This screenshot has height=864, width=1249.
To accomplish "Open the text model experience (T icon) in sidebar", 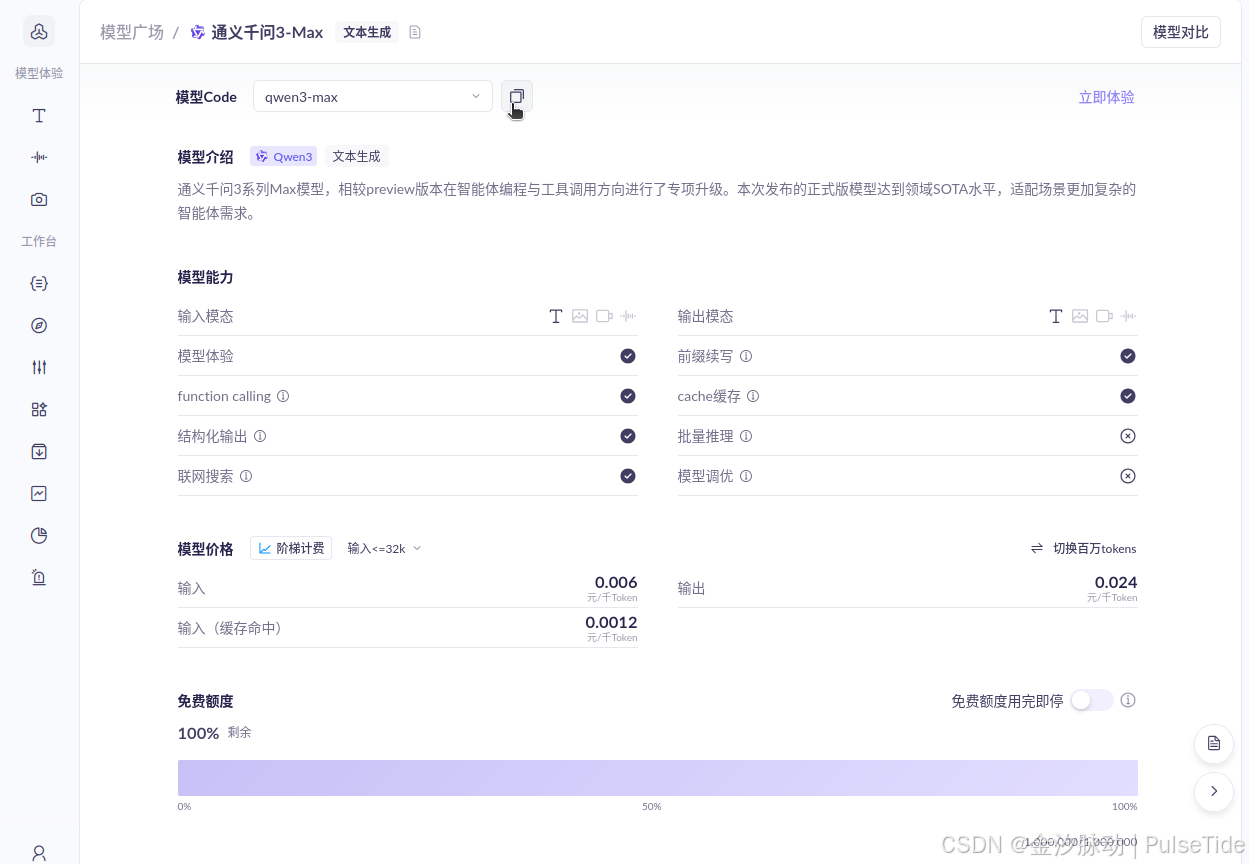I will coord(39,116).
